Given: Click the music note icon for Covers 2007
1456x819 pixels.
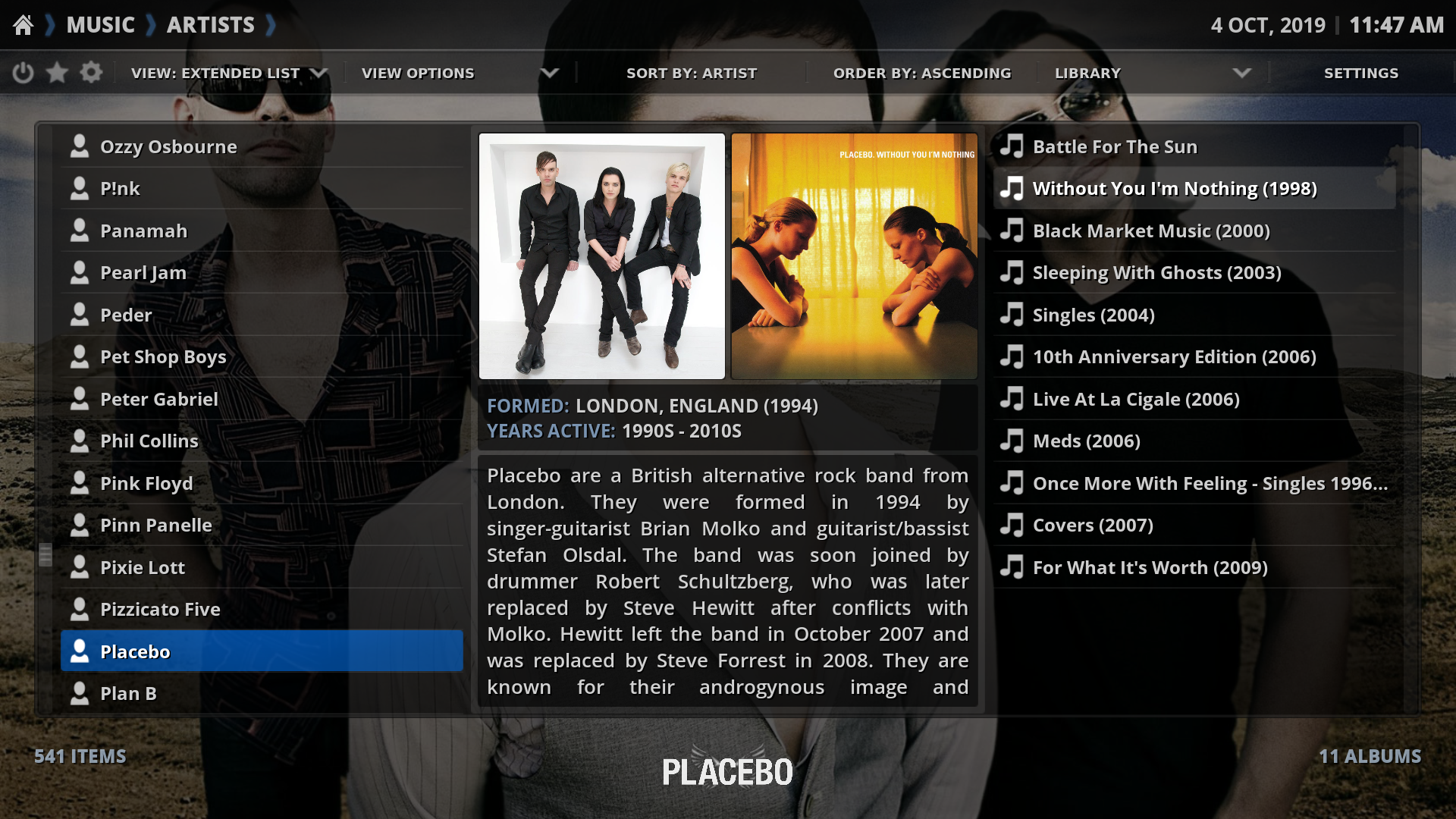Looking at the screenshot, I should [x=1013, y=524].
